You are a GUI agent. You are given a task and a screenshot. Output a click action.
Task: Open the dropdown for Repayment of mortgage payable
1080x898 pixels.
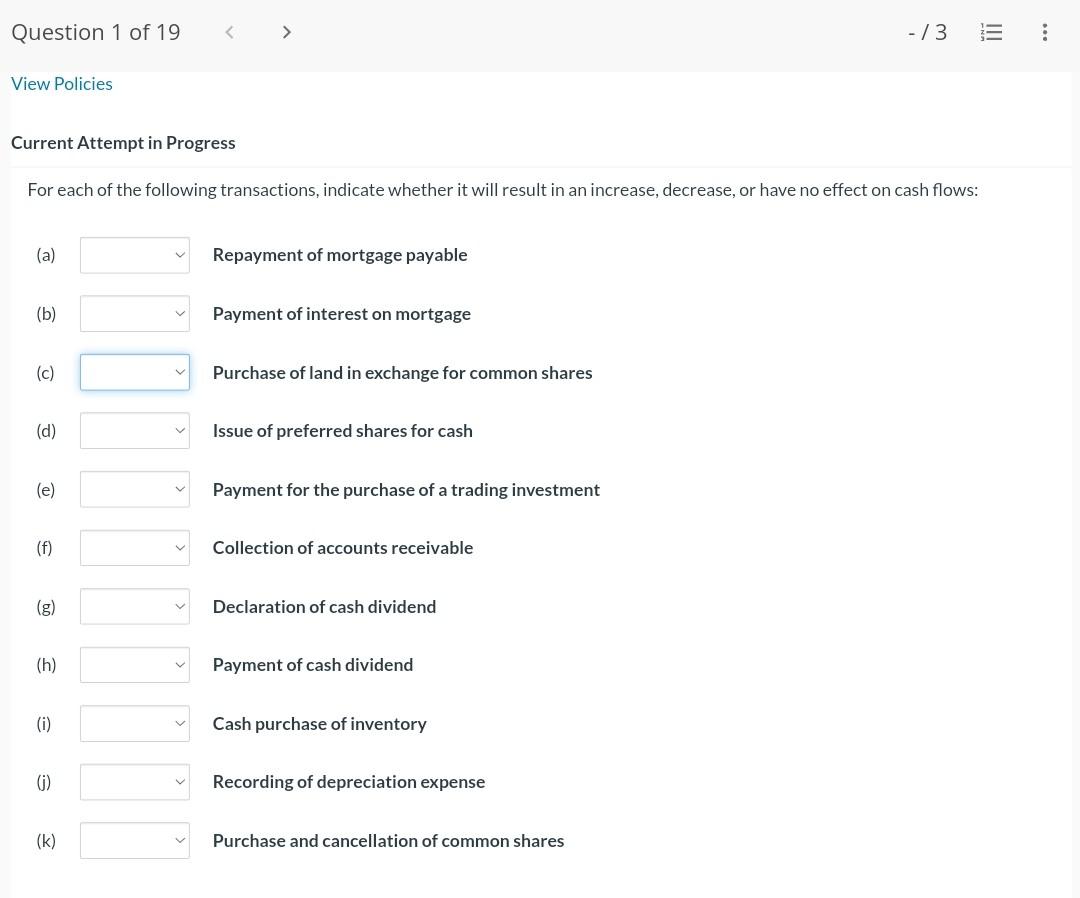(x=134, y=254)
